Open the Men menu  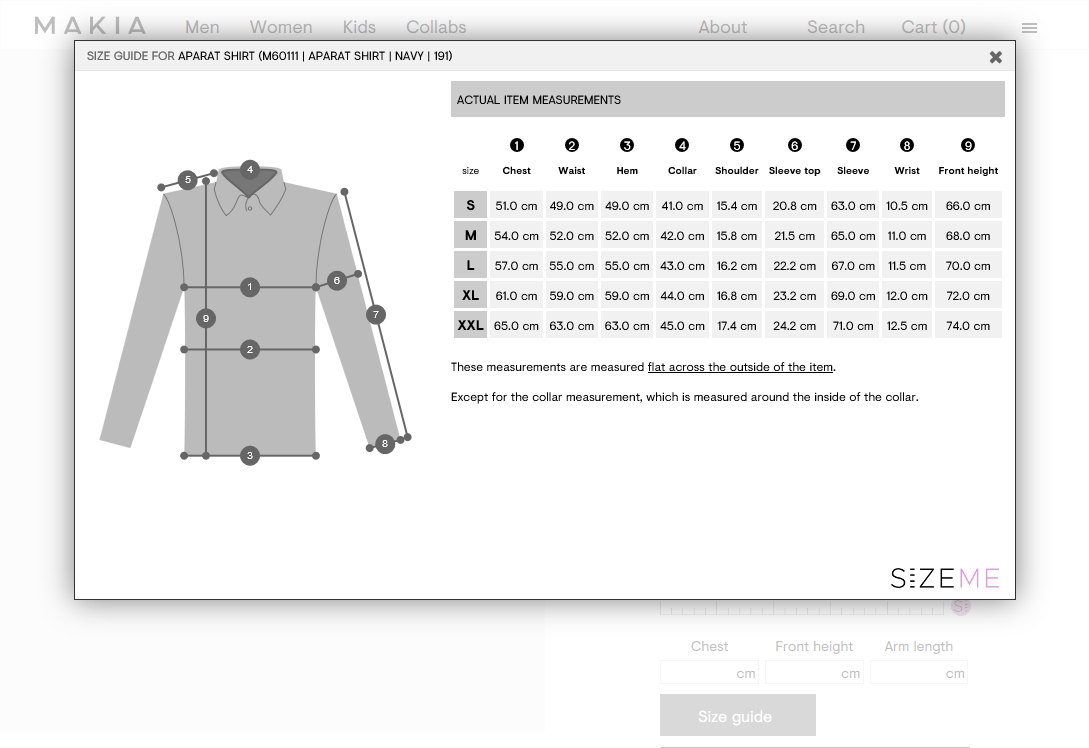point(202,27)
